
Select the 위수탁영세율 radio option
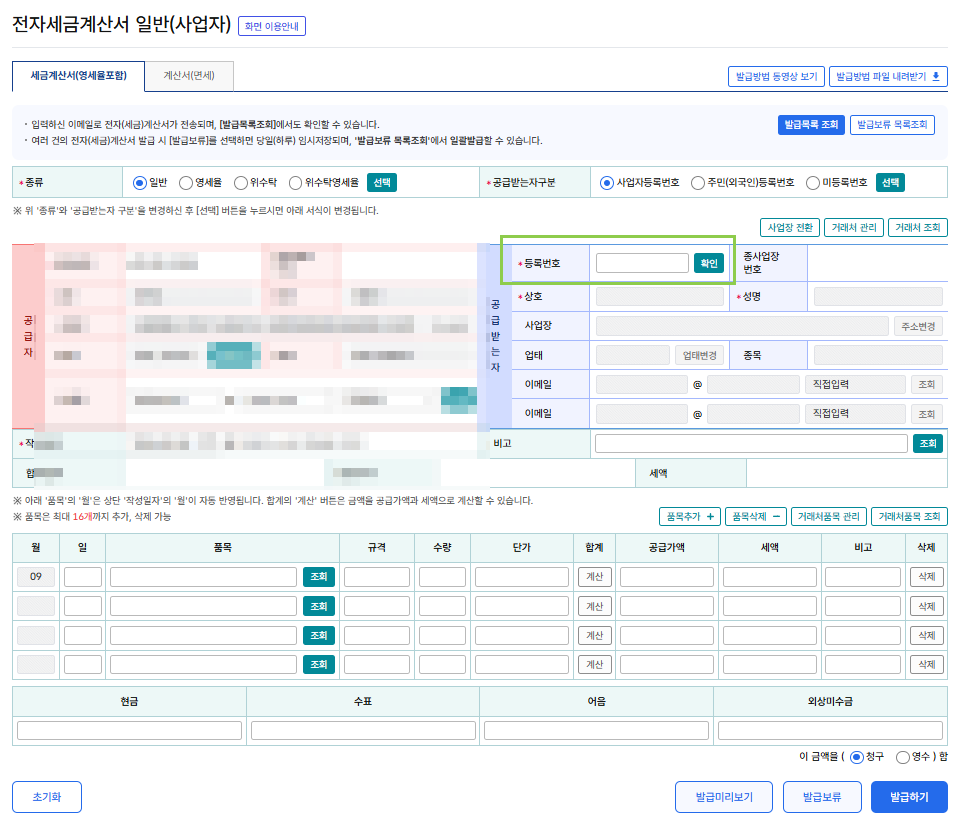295,183
